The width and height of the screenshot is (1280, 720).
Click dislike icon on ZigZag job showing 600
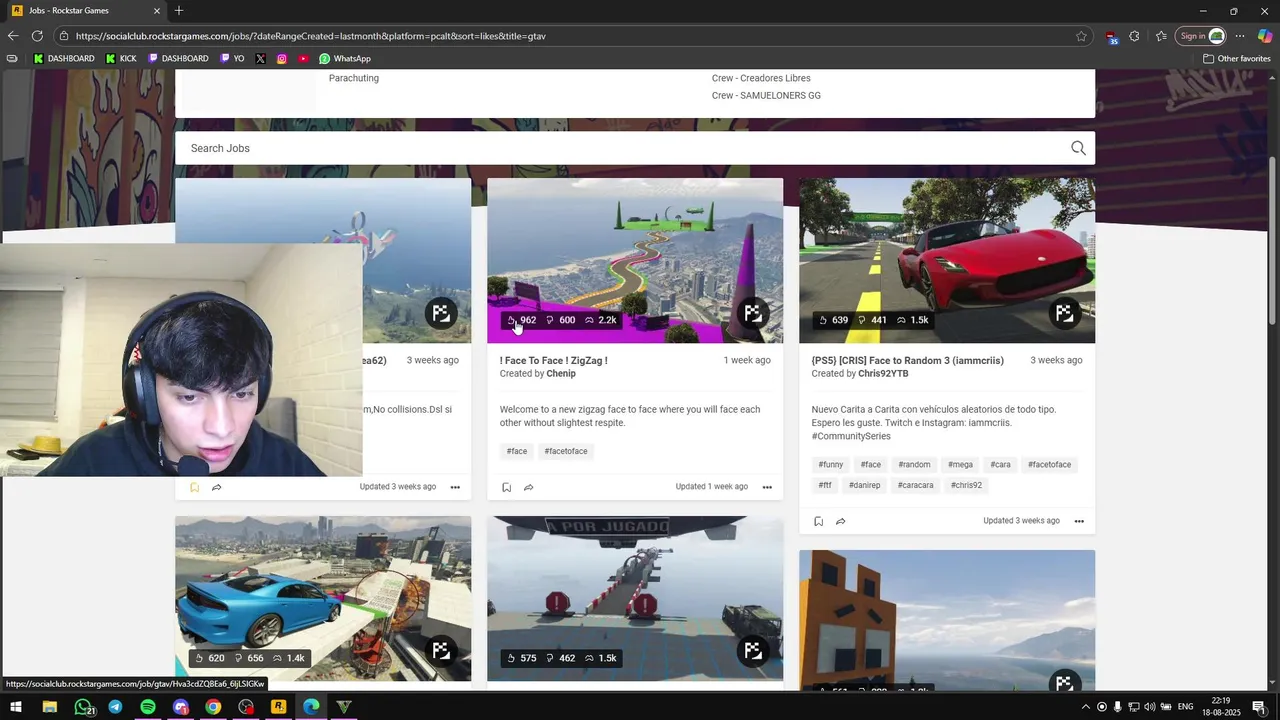click(550, 320)
